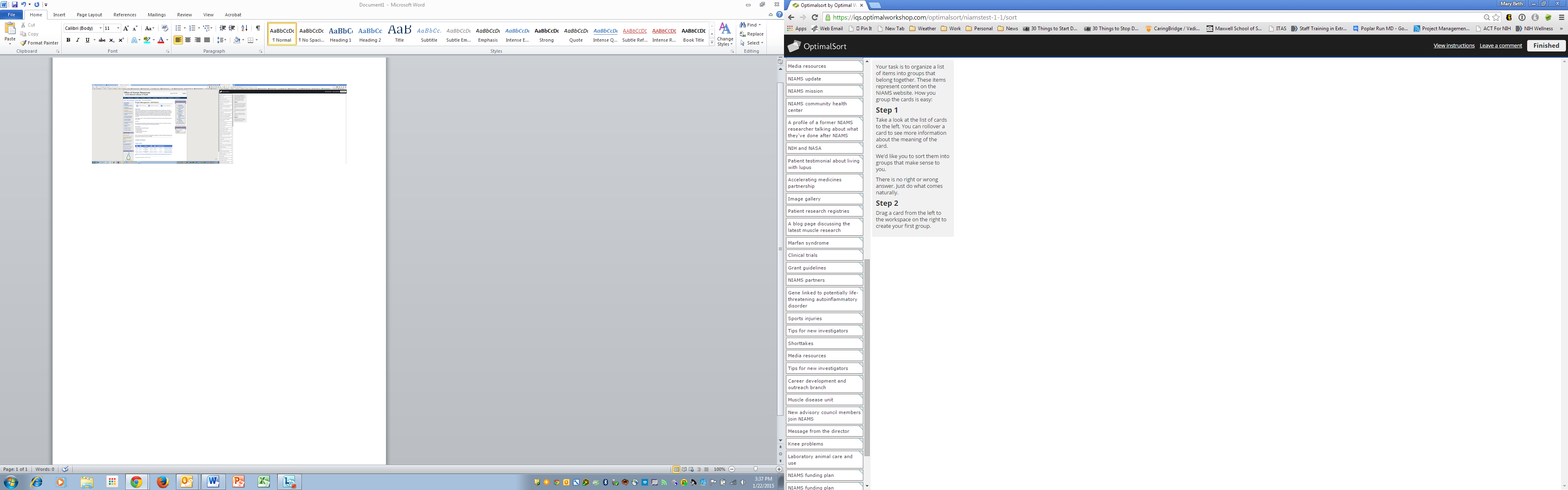Toggle show paragraph marks pilcrow
Image resolution: width=1568 pixels, height=490 pixels.
tap(258, 28)
